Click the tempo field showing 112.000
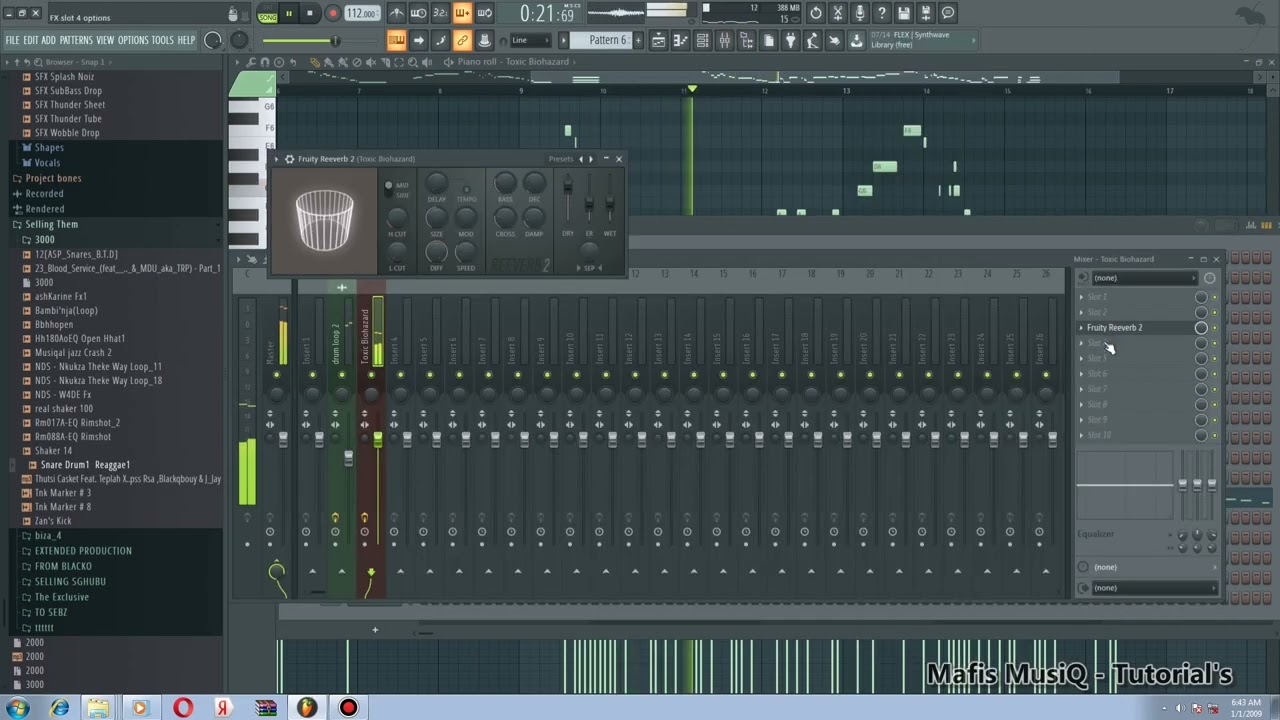Image resolution: width=1280 pixels, height=720 pixels. [361, 14]
